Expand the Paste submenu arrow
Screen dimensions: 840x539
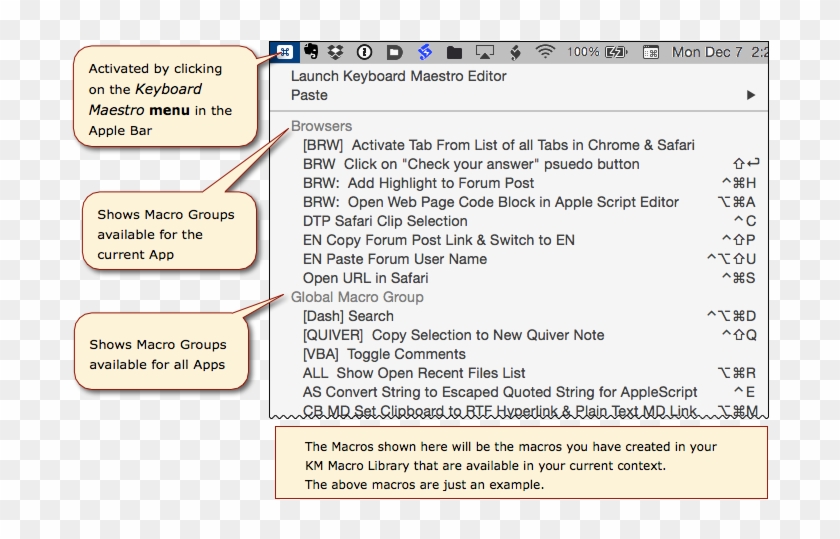(x=750, y=95)
